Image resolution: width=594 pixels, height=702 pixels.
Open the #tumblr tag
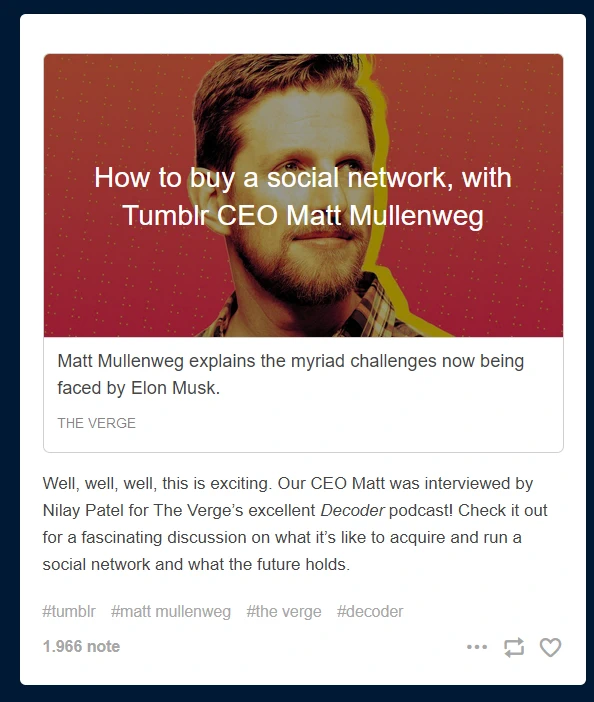pyautogui.click(x=69, y=612)
